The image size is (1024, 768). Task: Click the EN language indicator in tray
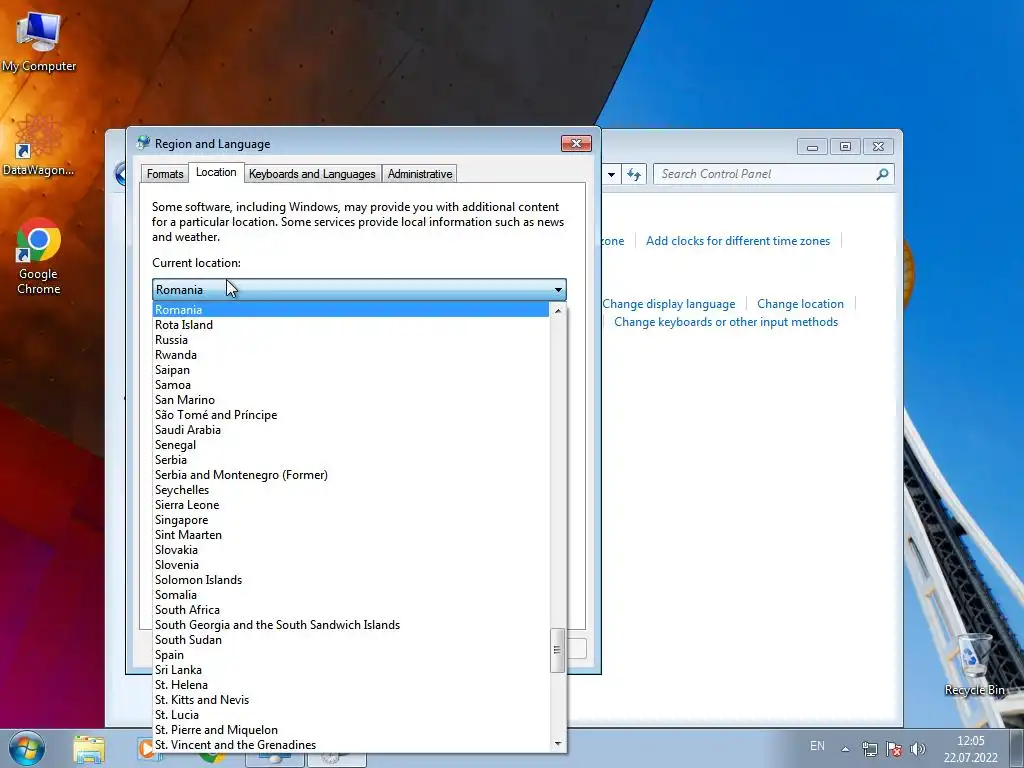pos(817,746)
